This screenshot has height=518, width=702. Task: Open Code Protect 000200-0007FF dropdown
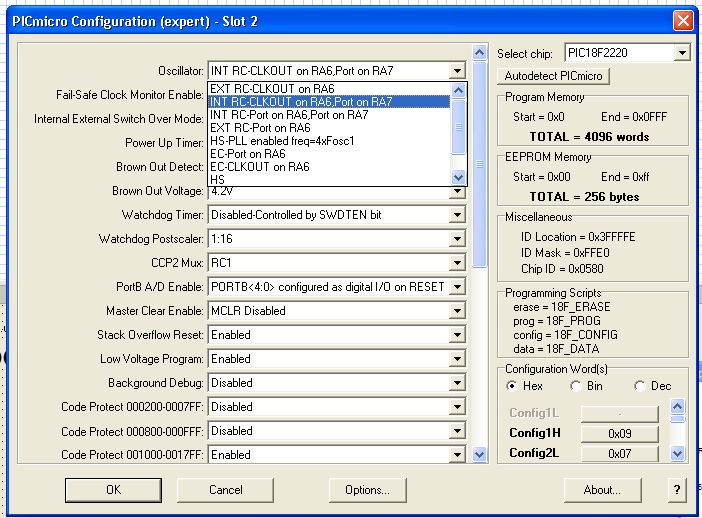pos(457,407)
